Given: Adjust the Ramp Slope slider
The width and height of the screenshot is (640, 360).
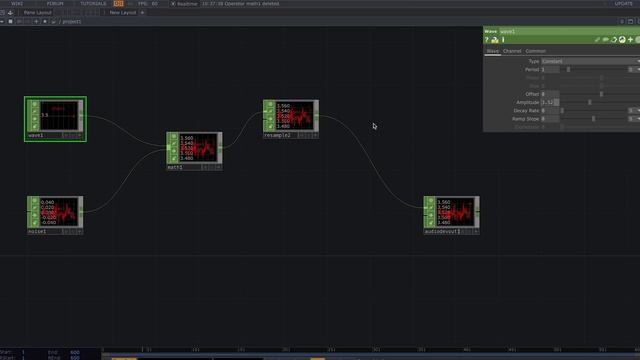Looking at the screenshot, I should [593, 119].
